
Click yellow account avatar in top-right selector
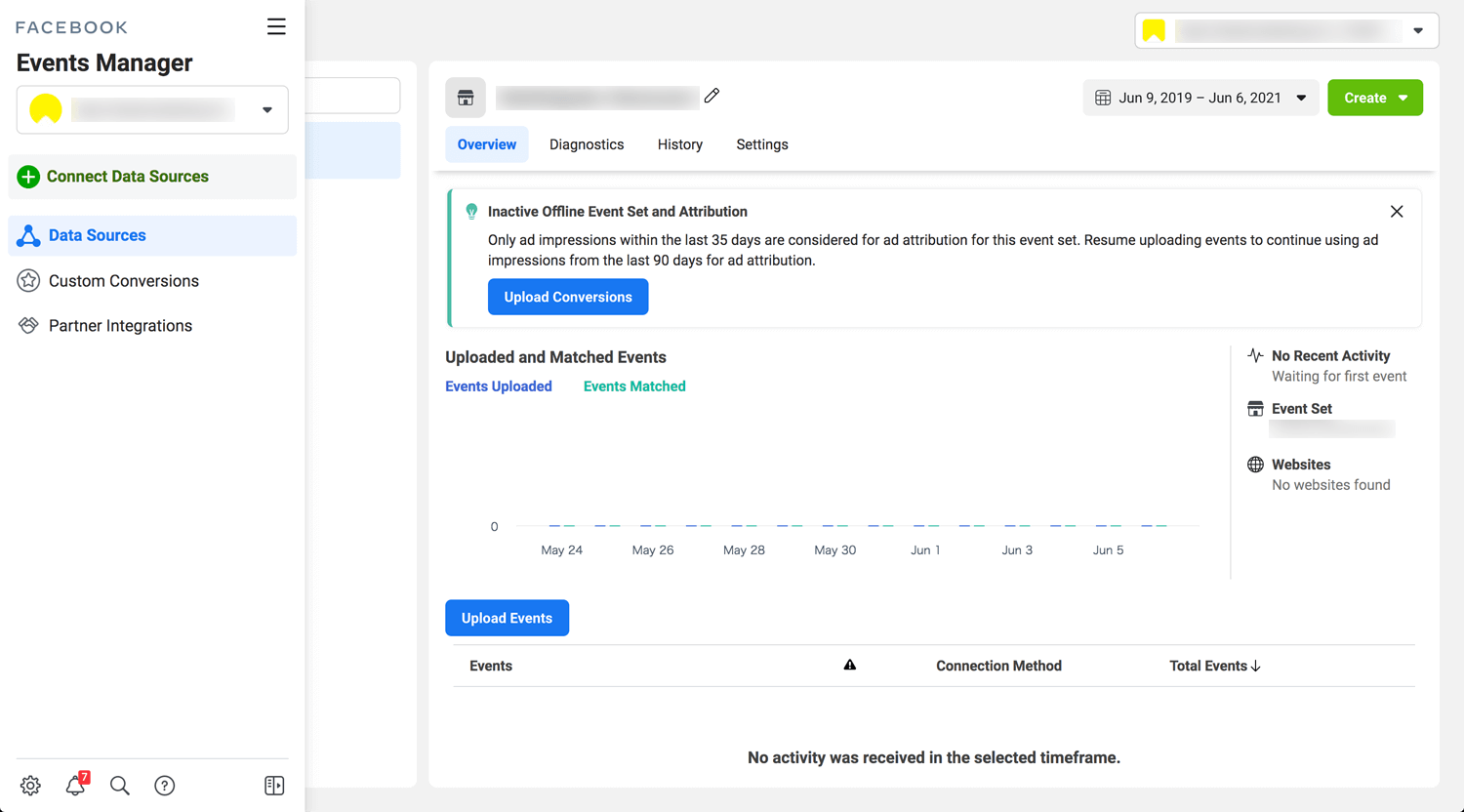(x=1154, y=30)
